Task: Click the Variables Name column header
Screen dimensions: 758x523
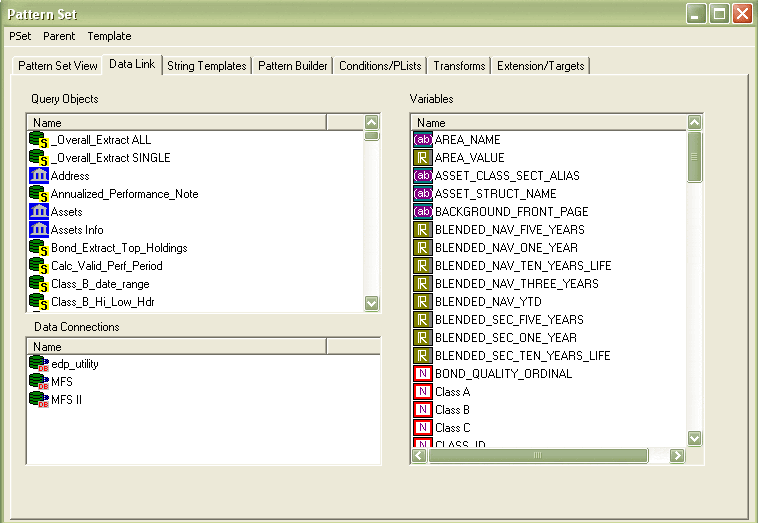Action: click(549, 123)
